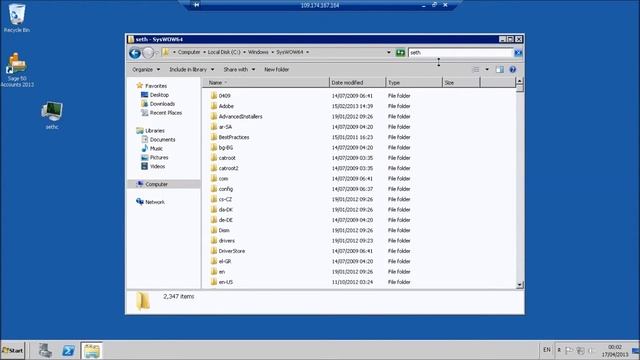Click Desktop icon under Favorites
Screen dimensions: 640x360
[144, 95]
